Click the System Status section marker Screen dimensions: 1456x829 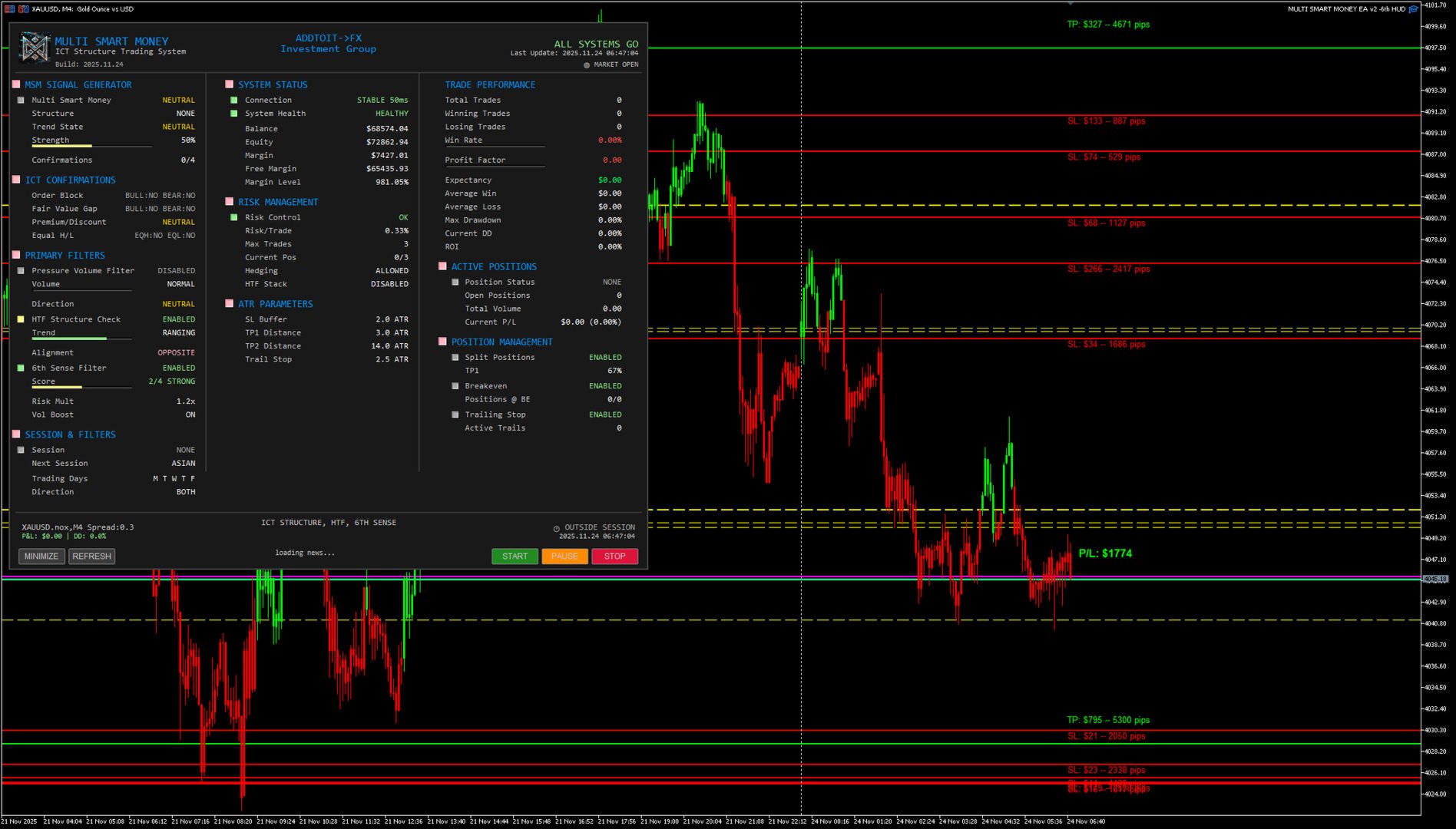(229, 84)
